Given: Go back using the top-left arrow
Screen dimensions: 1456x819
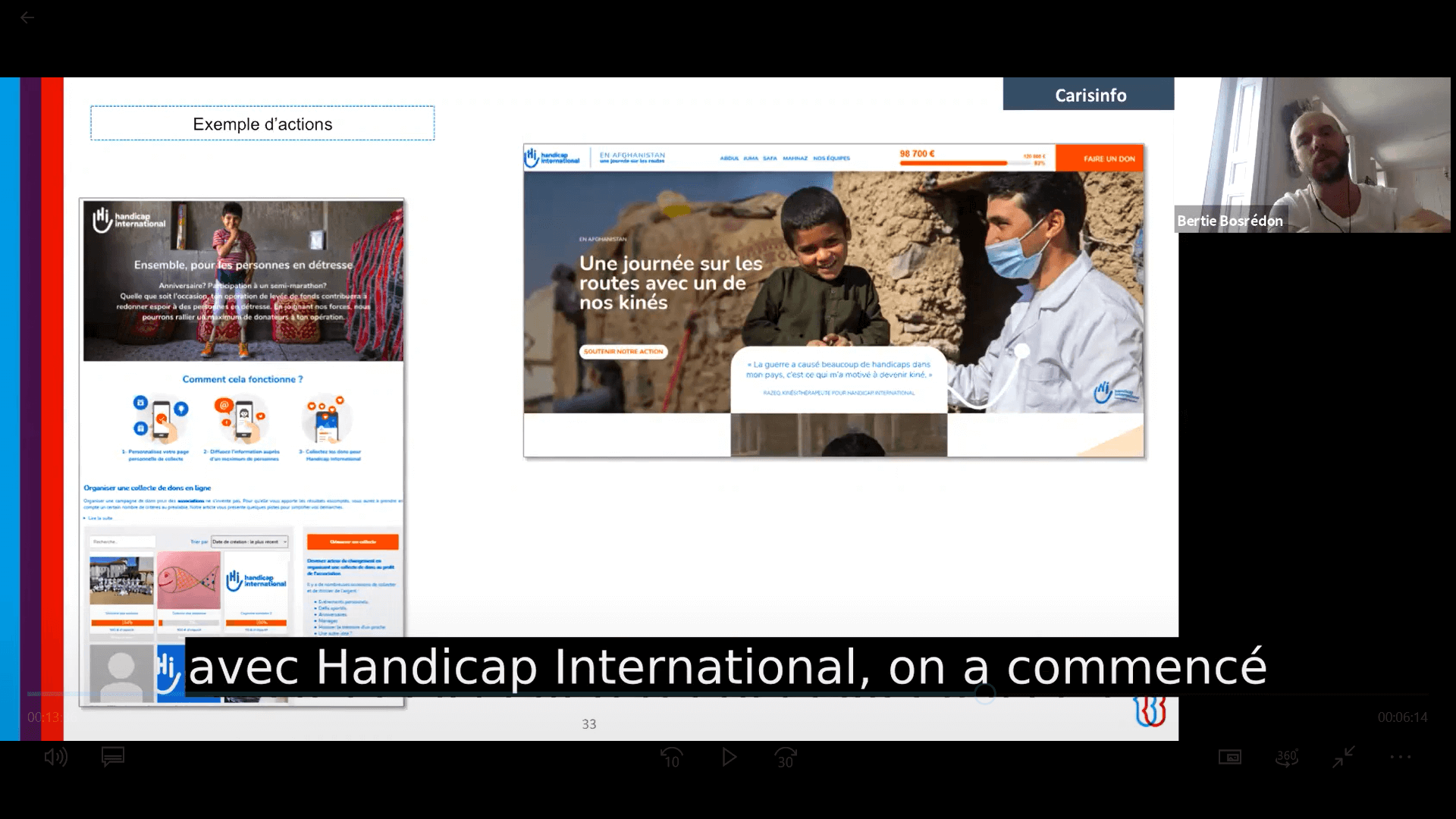Looking at the screenshot, I should click(27, 17).
